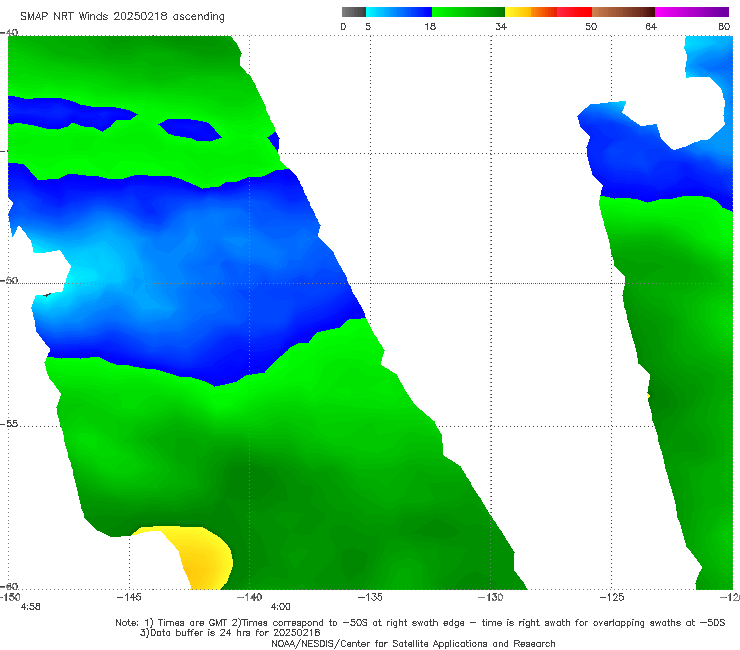Click the gray segment of the color bar
The image size is (740, 650).
(354, 12)
